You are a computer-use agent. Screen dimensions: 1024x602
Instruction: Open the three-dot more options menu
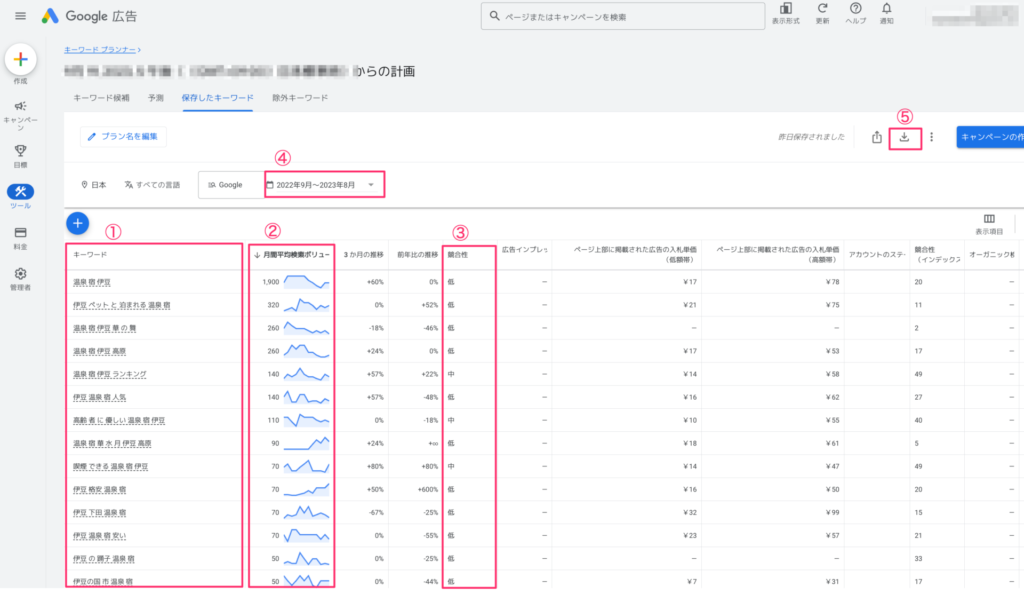pyautogui.click(x=932, y=137)
